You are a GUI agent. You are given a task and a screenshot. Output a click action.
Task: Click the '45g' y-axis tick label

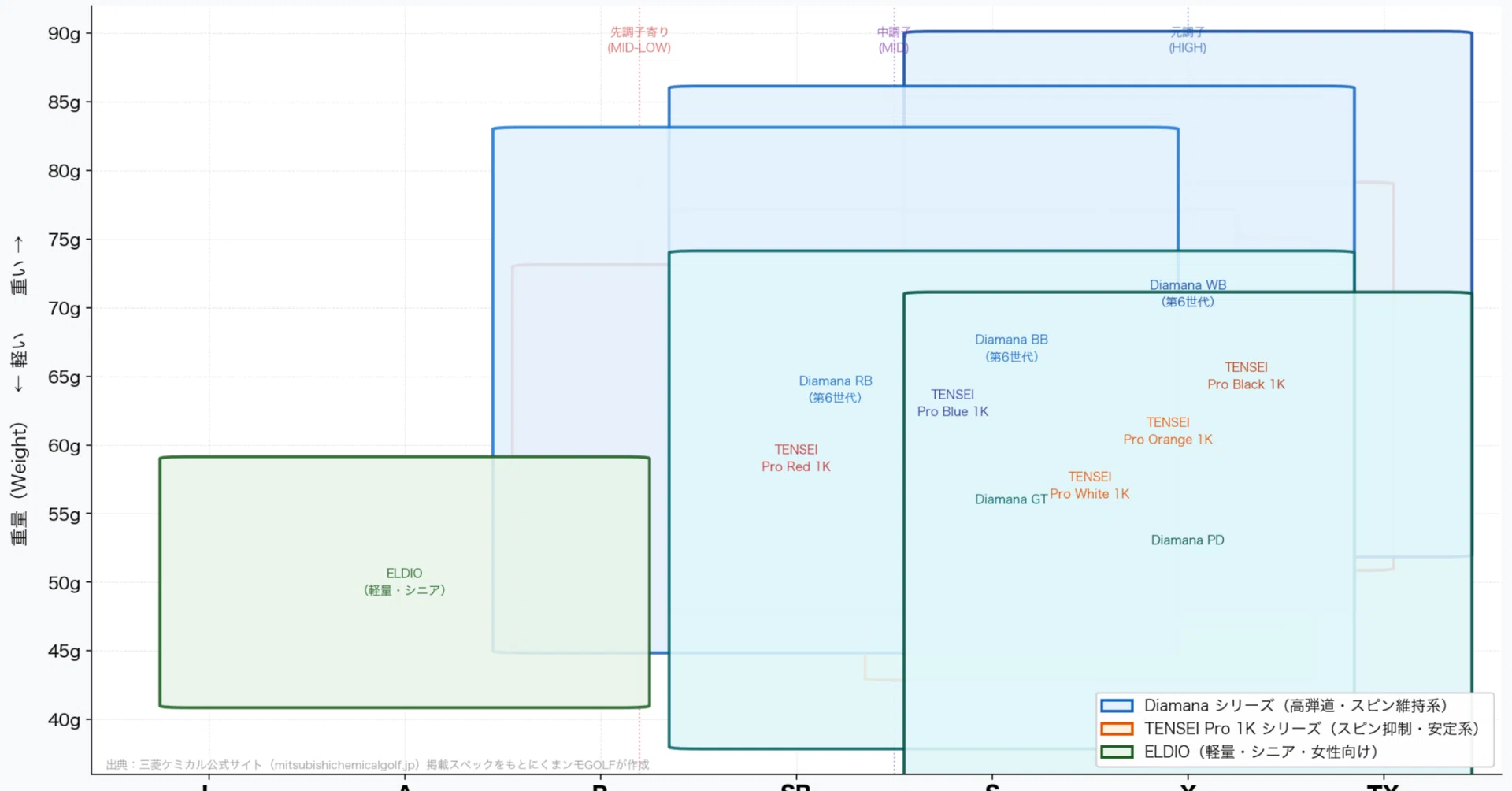(65, 652)
